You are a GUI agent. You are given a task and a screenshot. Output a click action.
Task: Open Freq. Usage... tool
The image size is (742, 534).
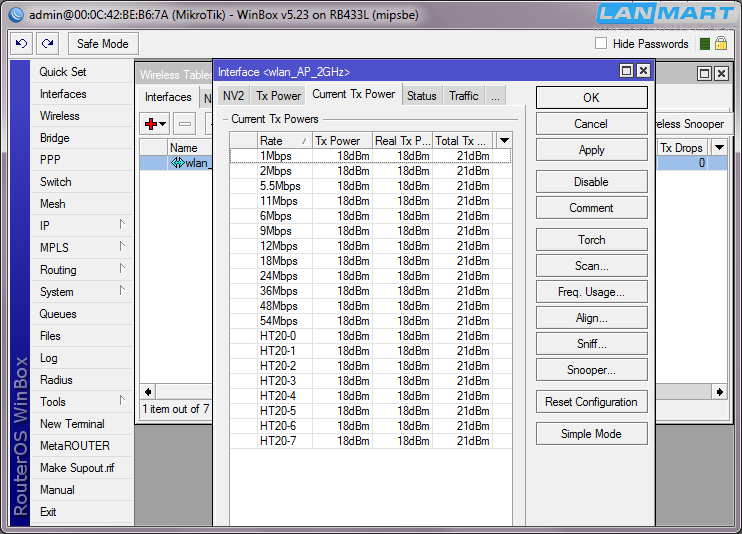[591, 292]
